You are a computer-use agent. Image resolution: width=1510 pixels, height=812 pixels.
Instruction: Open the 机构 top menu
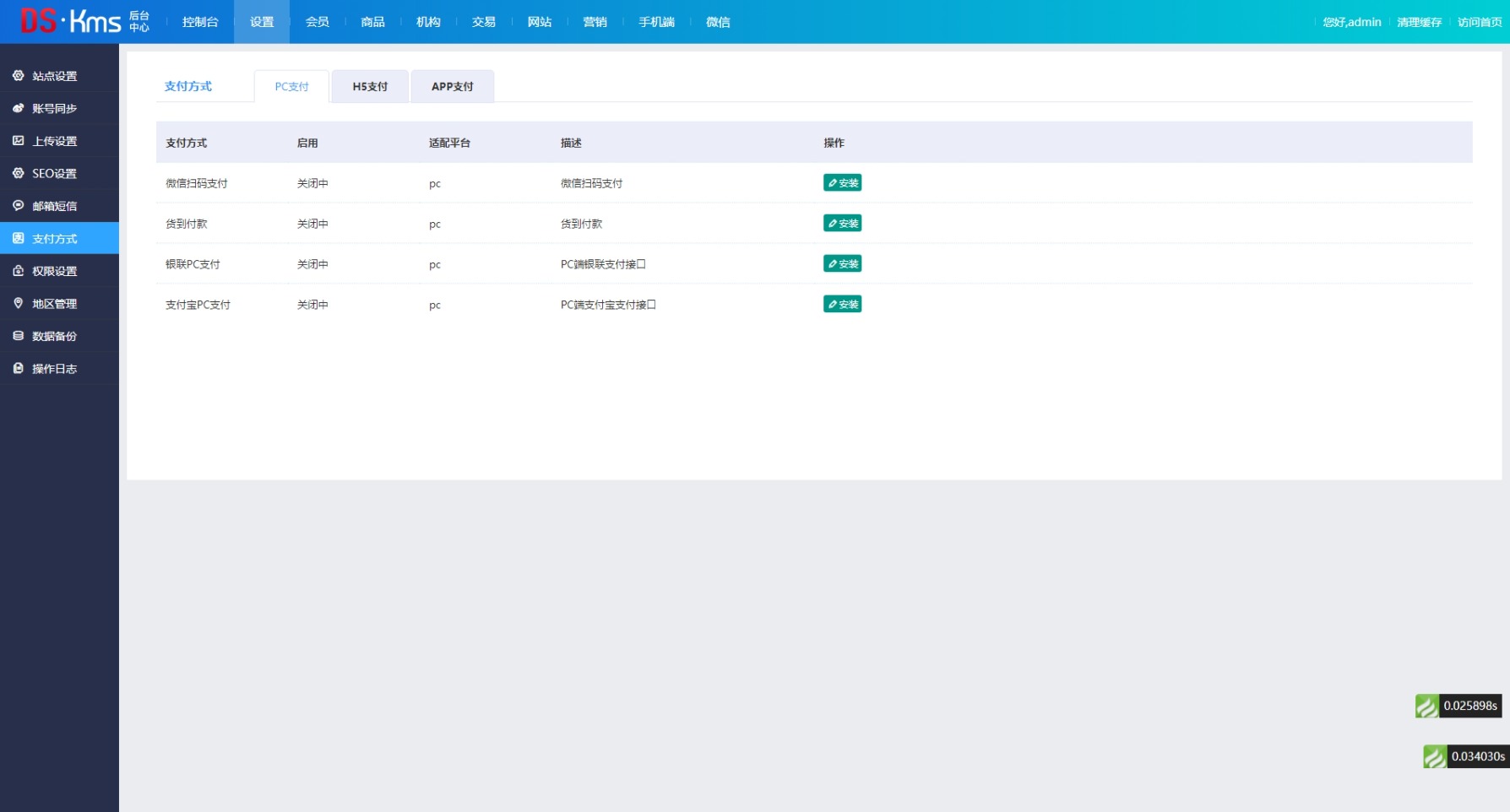[428, 22]
